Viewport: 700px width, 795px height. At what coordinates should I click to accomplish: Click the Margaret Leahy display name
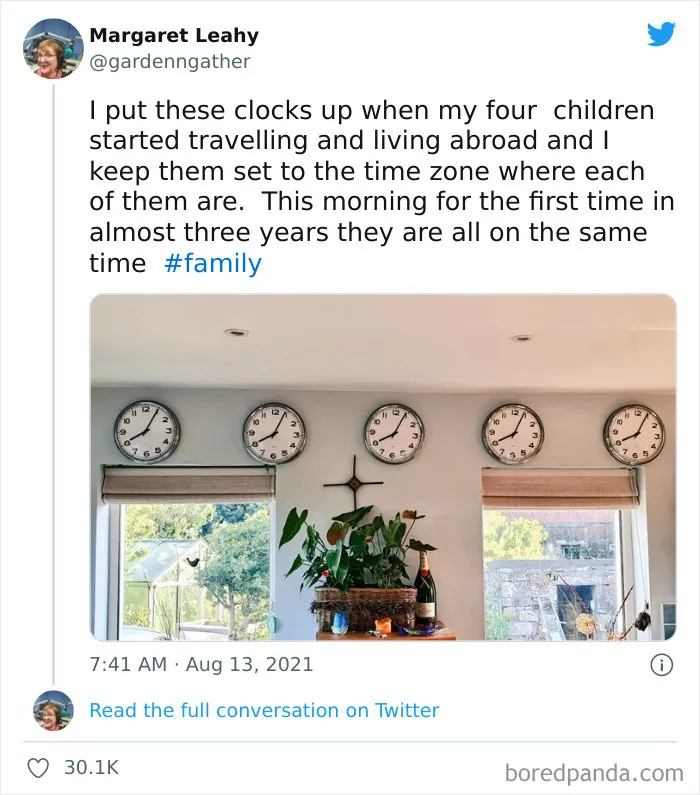coord(174,35)
